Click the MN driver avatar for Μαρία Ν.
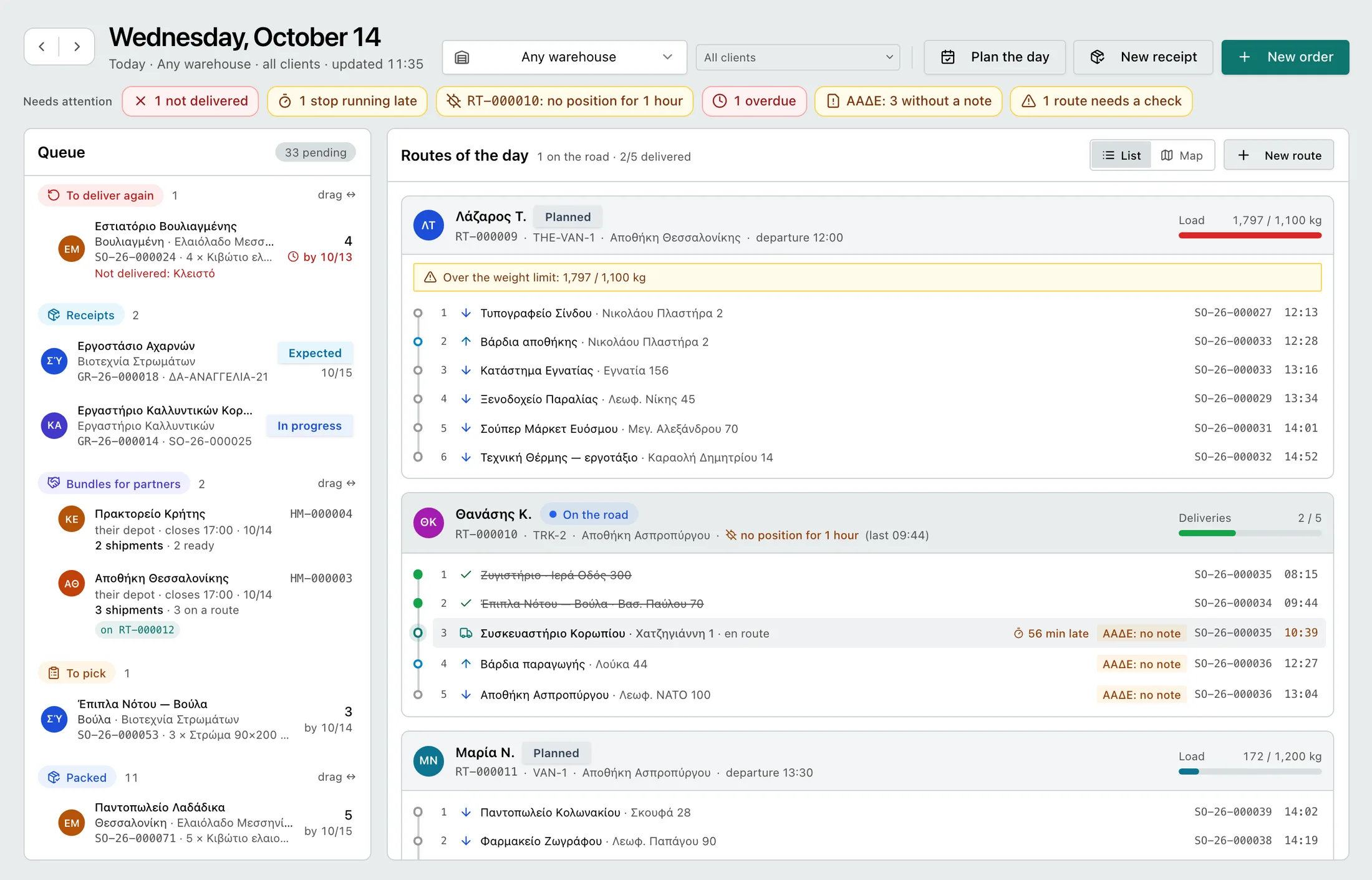This screenshot has height=880, width=1372. 428,761
